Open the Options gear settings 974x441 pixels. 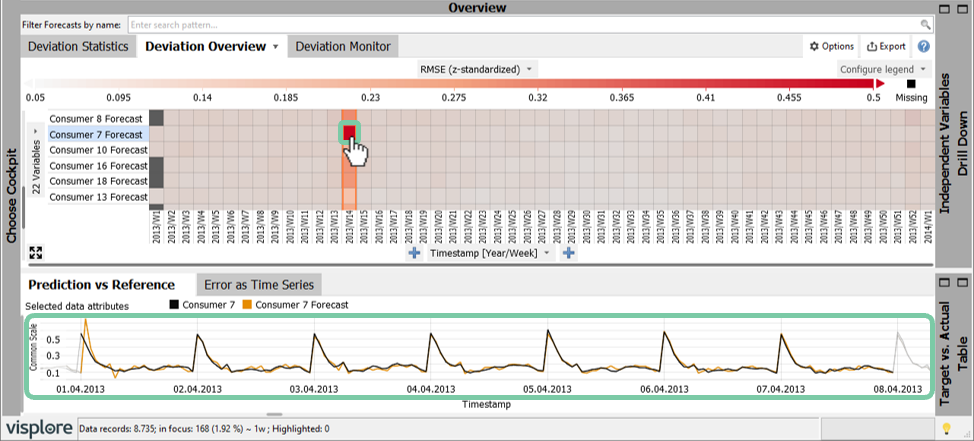click(831, 46)
